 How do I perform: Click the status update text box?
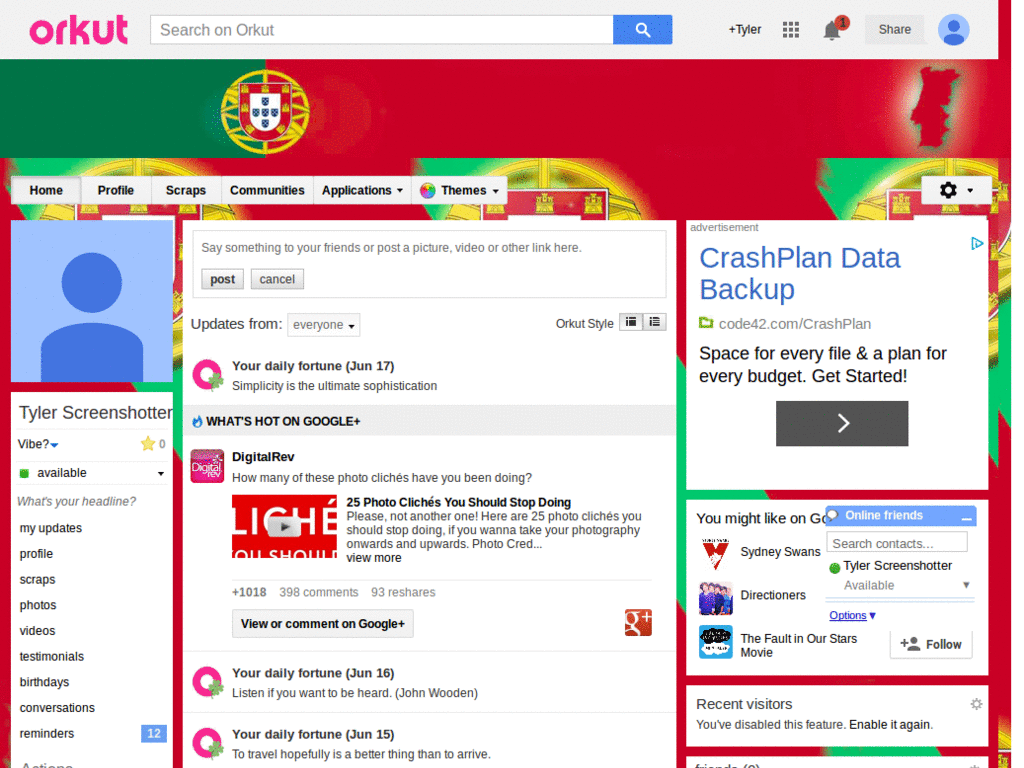(x=429, y=248)
